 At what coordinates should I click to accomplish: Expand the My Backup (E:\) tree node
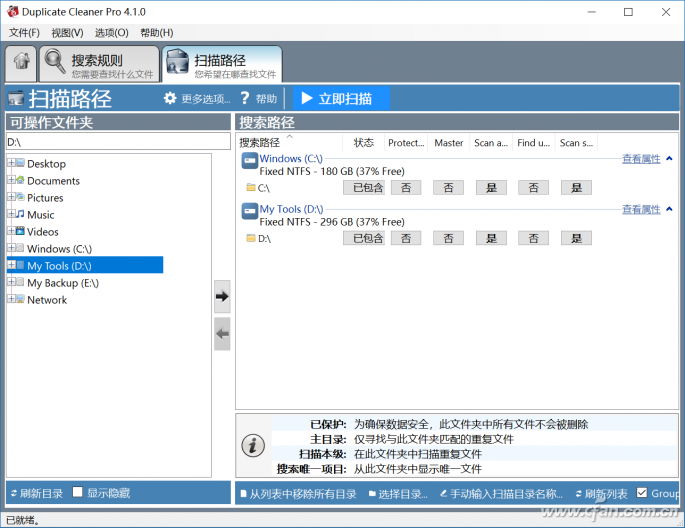[x=11, y=282]
